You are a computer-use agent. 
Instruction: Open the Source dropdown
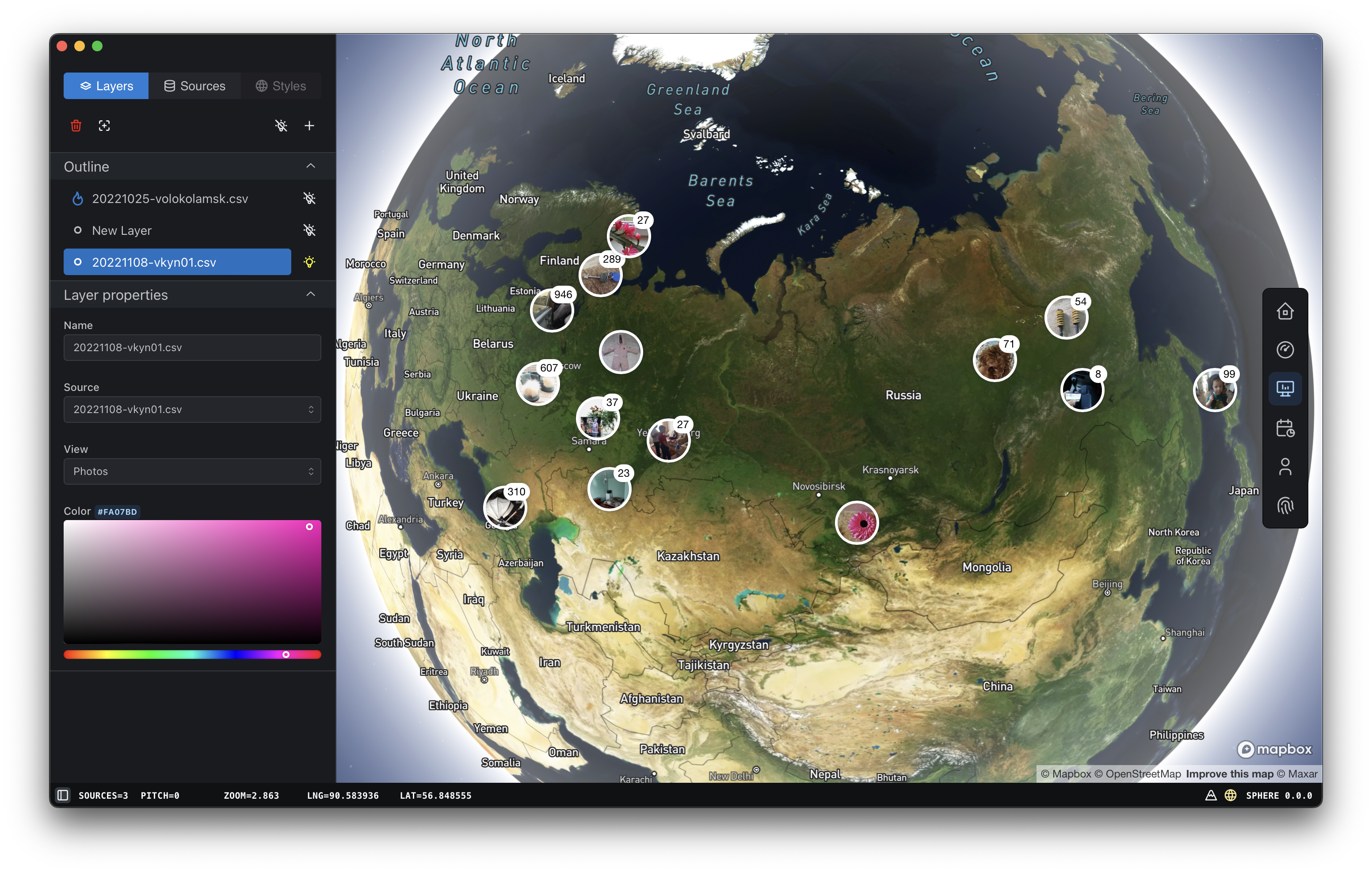pos(192,410)
